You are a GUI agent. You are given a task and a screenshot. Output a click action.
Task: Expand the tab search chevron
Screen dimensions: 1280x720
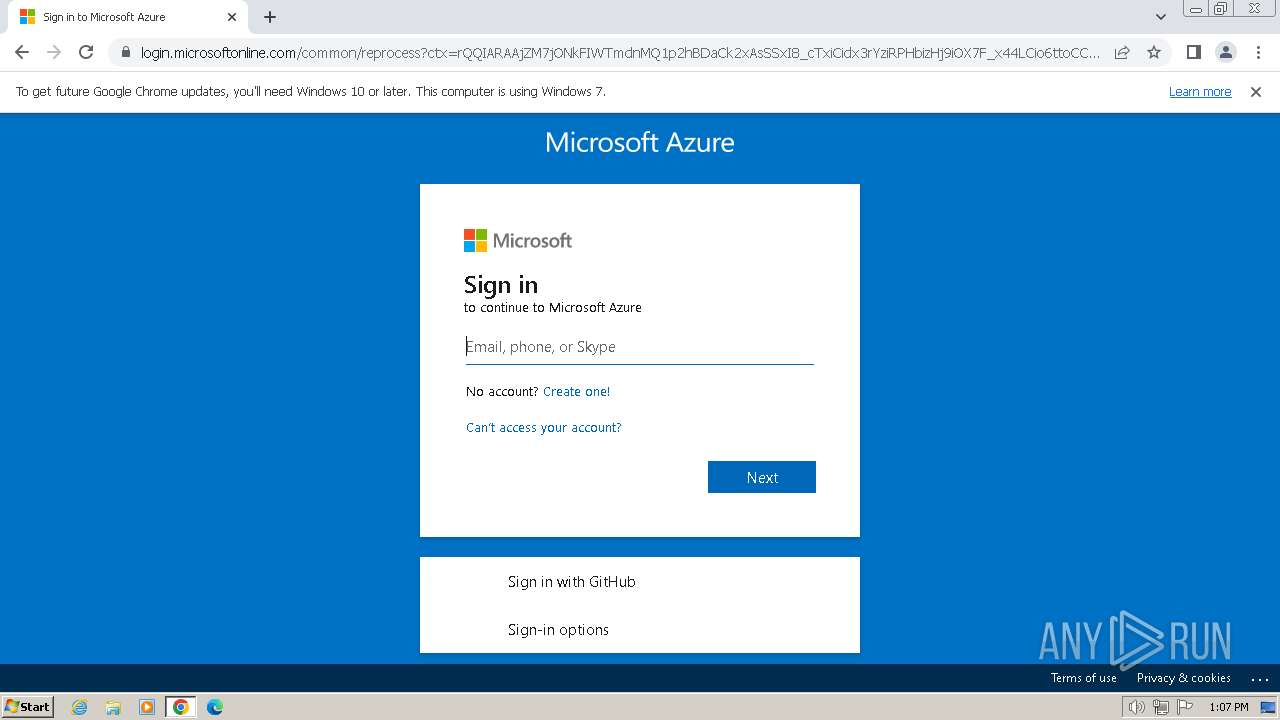[1160, 17]
